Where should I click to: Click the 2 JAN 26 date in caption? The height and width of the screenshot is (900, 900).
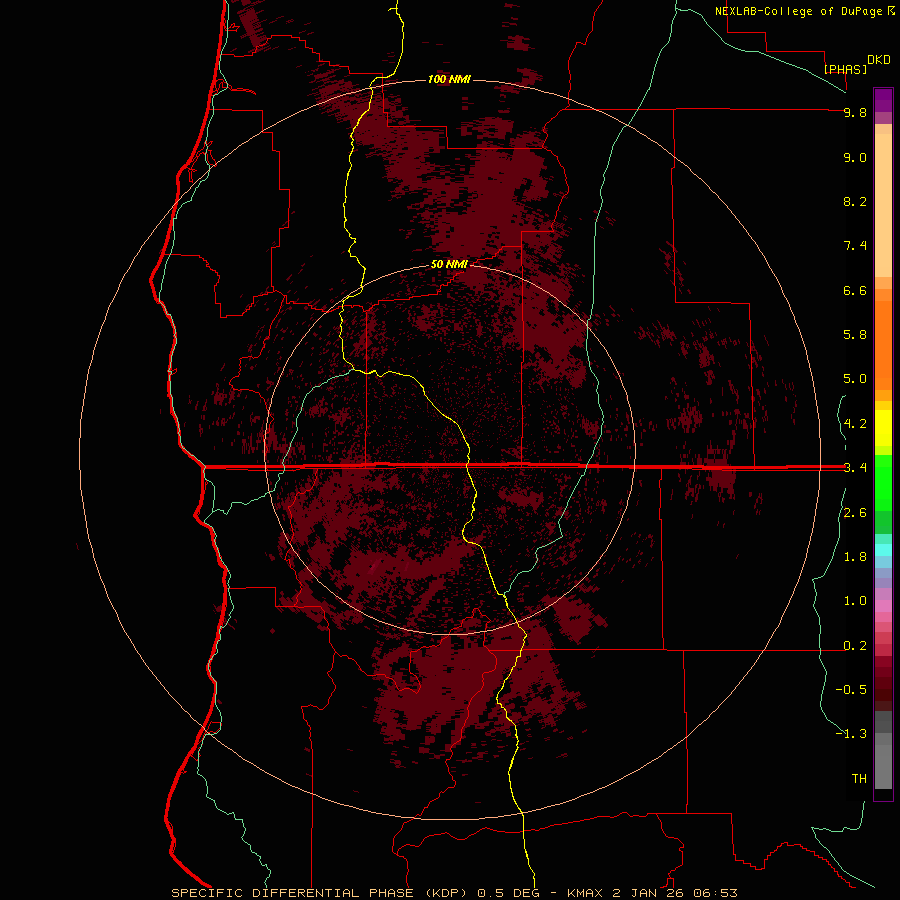coord(646,893)
